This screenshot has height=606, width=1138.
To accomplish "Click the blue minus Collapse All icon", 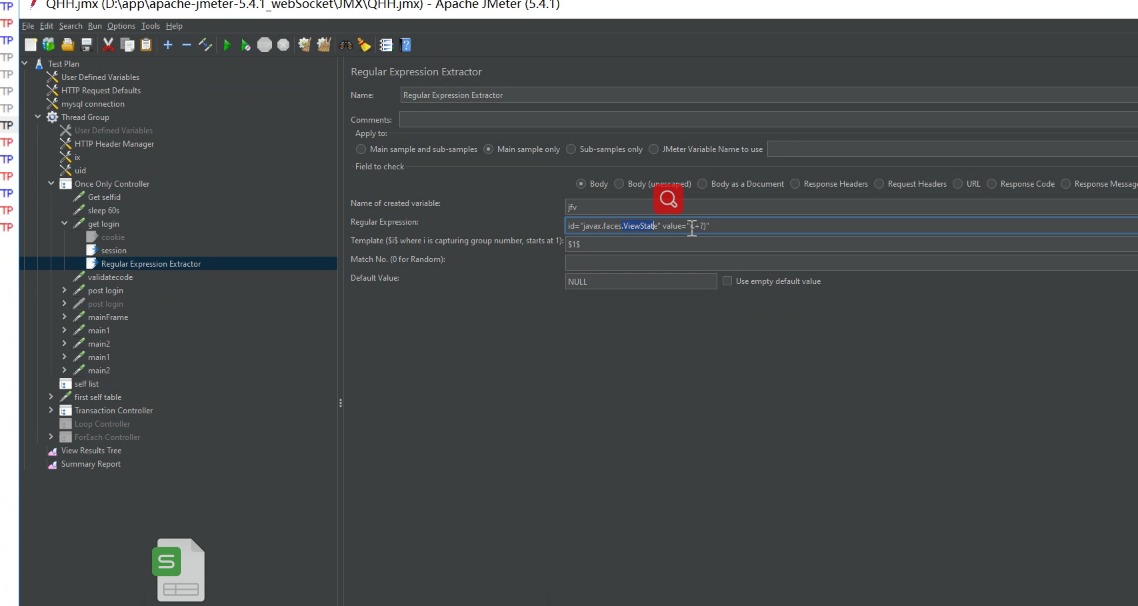I will [x=187, y=45].
